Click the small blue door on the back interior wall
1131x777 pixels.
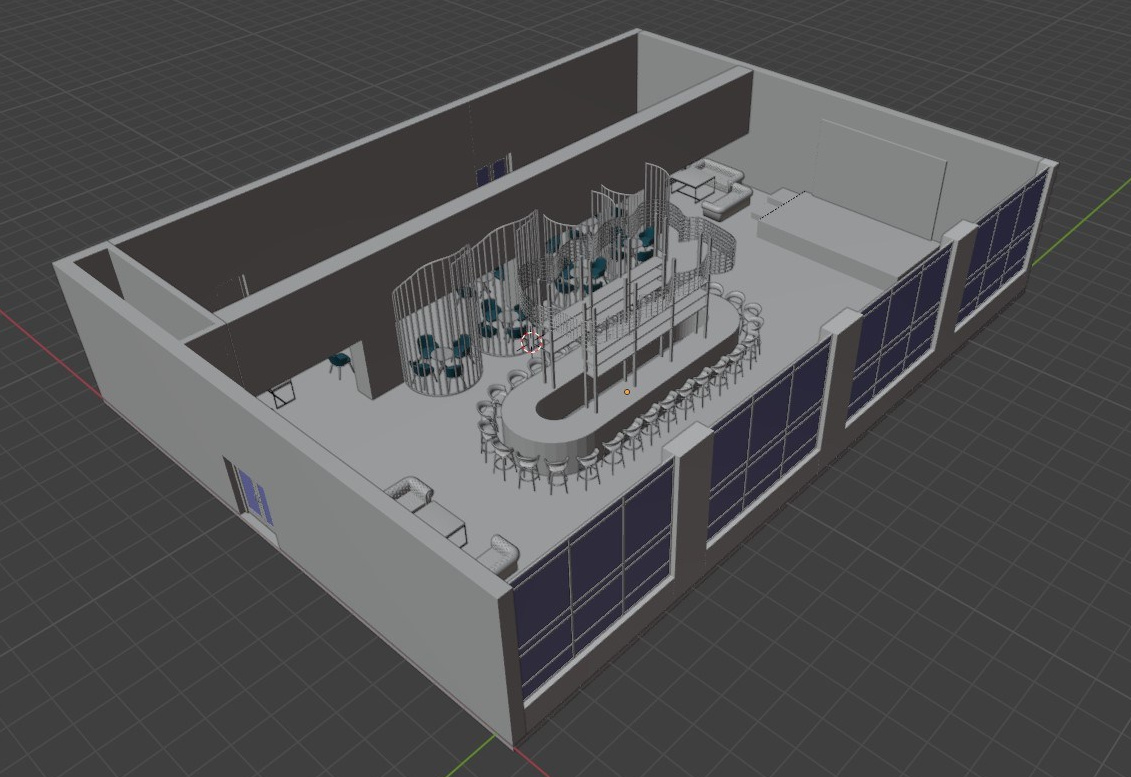492,171
